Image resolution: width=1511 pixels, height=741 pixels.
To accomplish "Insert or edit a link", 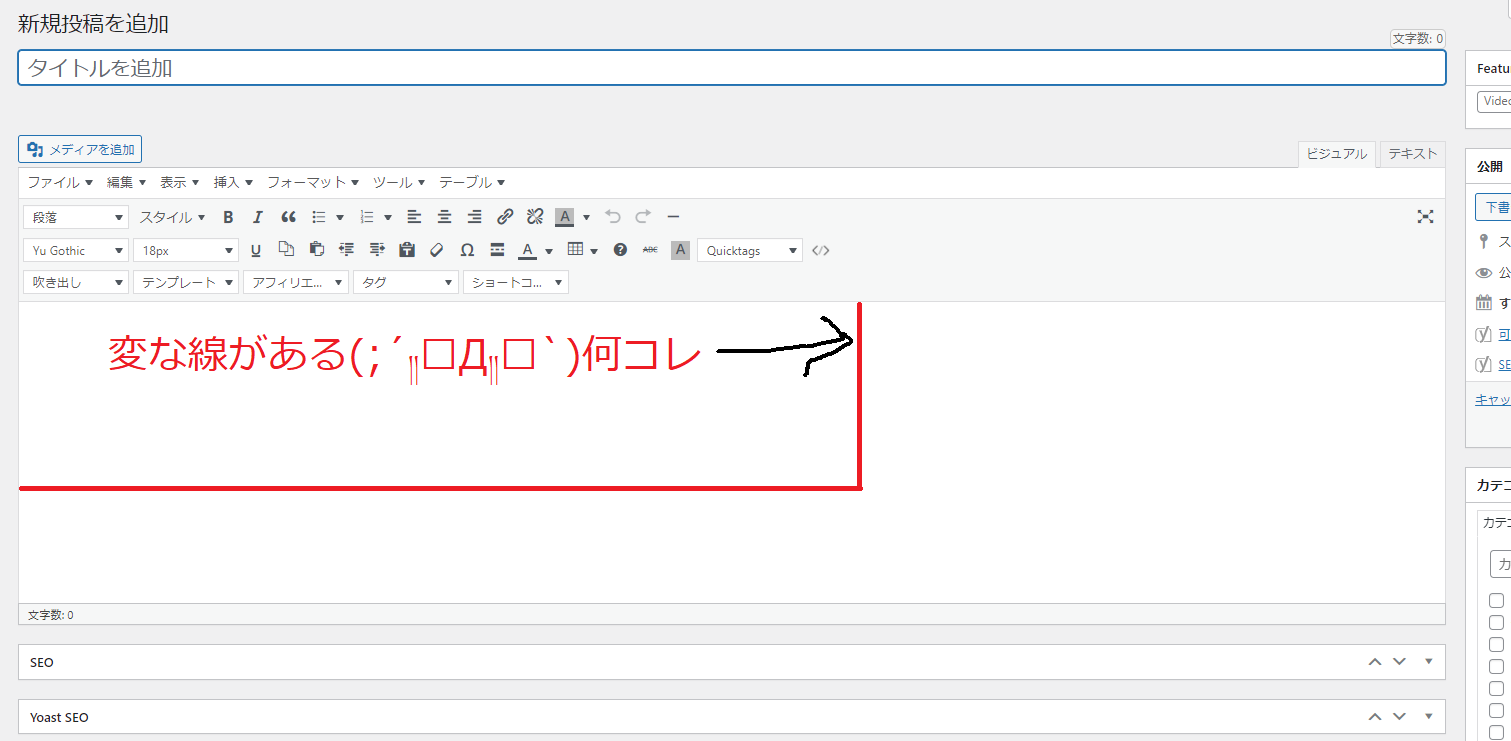I will tap(505, 217).
